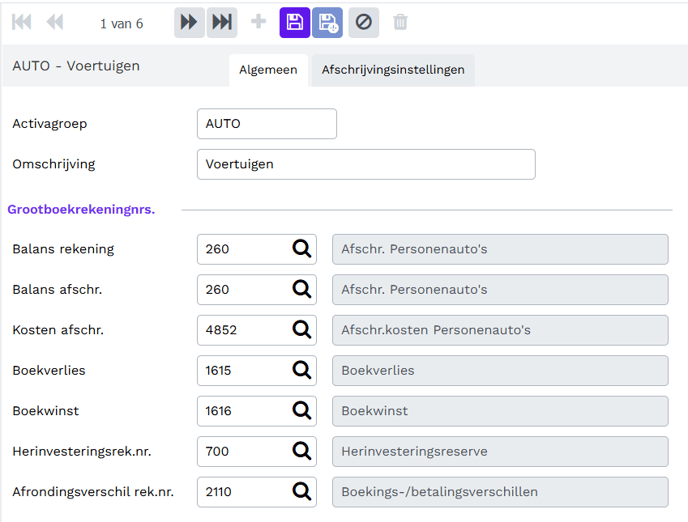Go to the first record

point(21,22)
